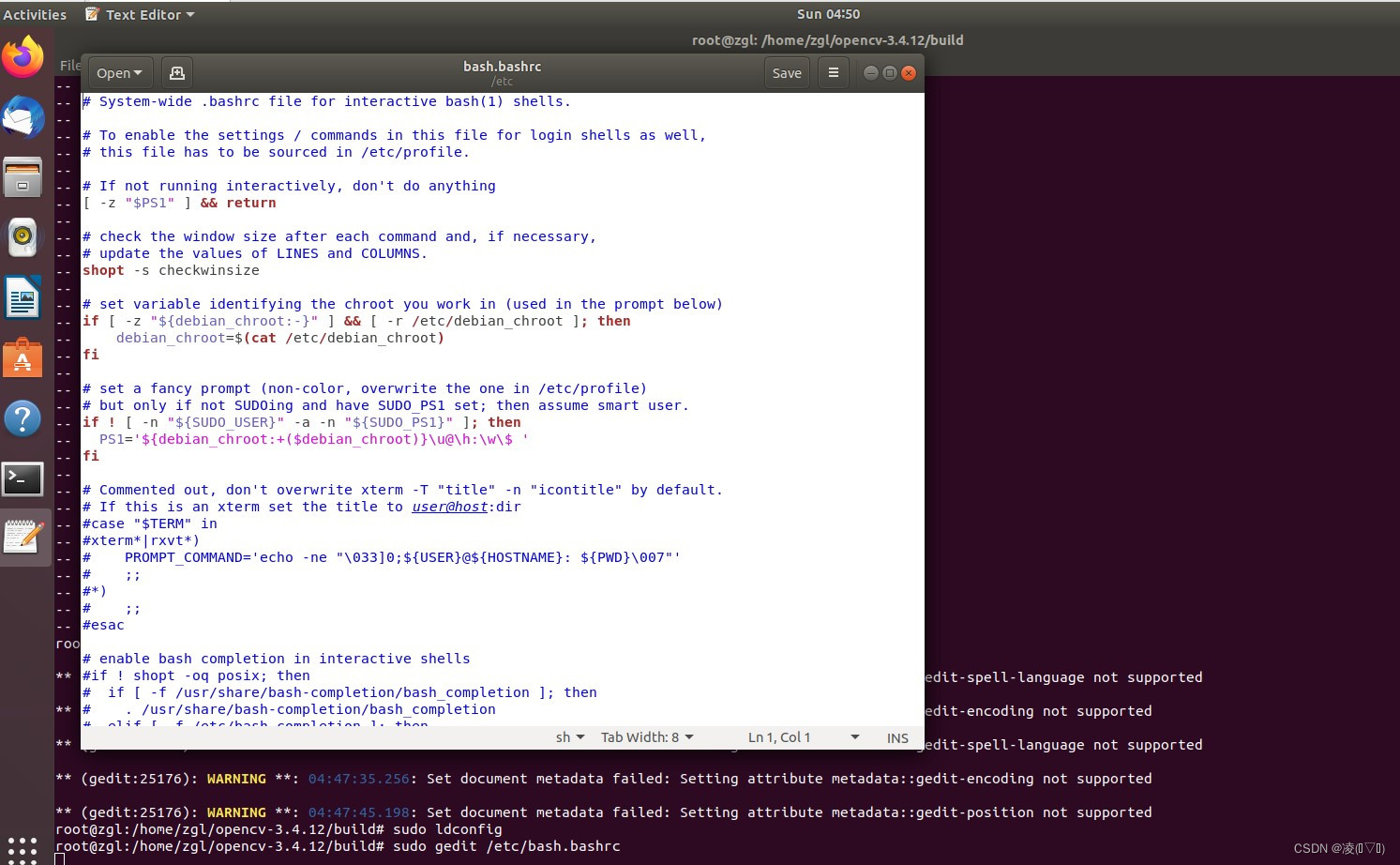Open Text Editor application menu

point(140,15)
